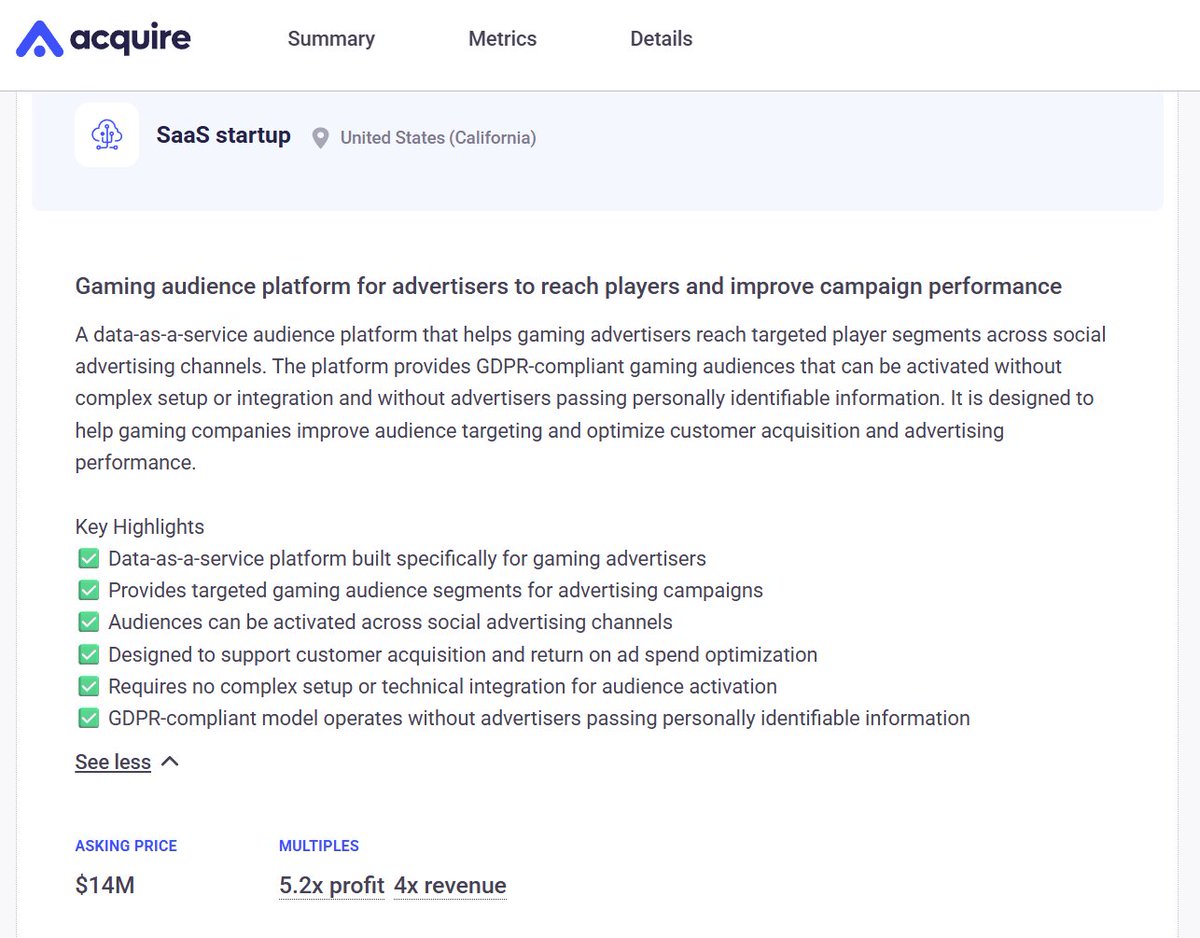Click the checkmark beside social advertising channels highlight

[x=88, y=623]
